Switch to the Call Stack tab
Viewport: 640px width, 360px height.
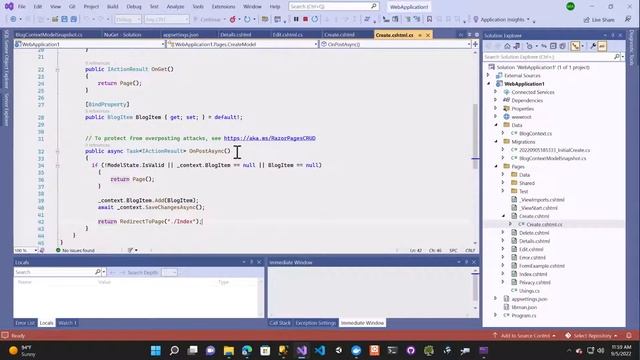[280, 322]
